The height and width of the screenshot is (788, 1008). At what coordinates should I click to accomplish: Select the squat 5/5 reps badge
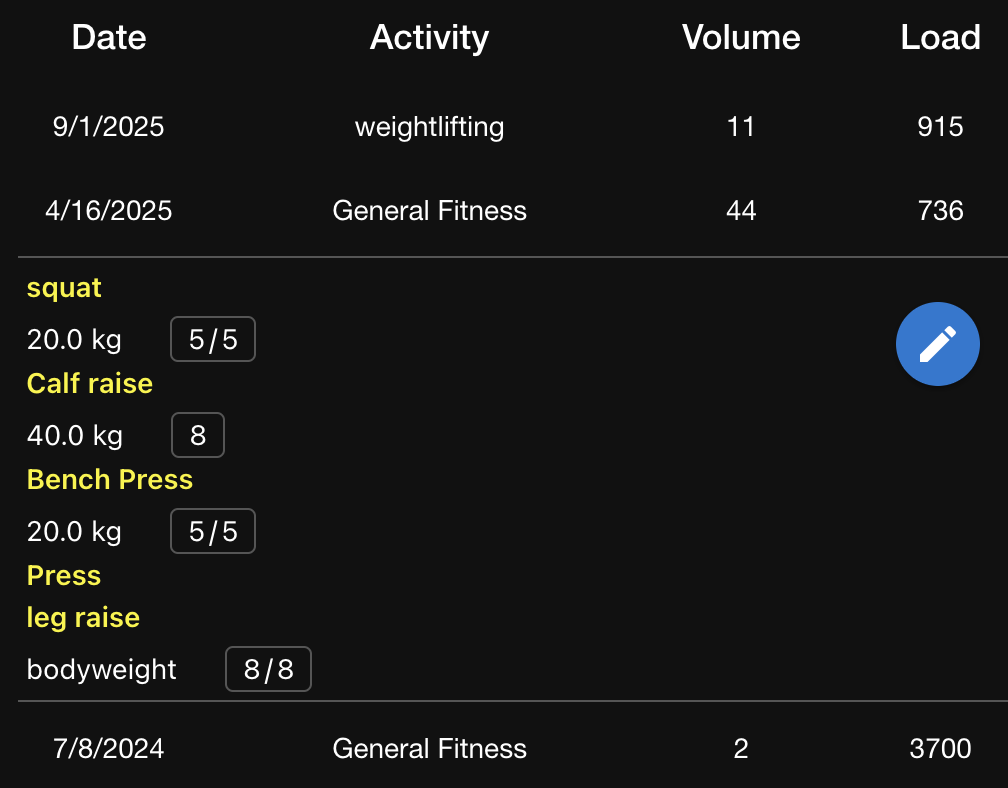(213, 340)
